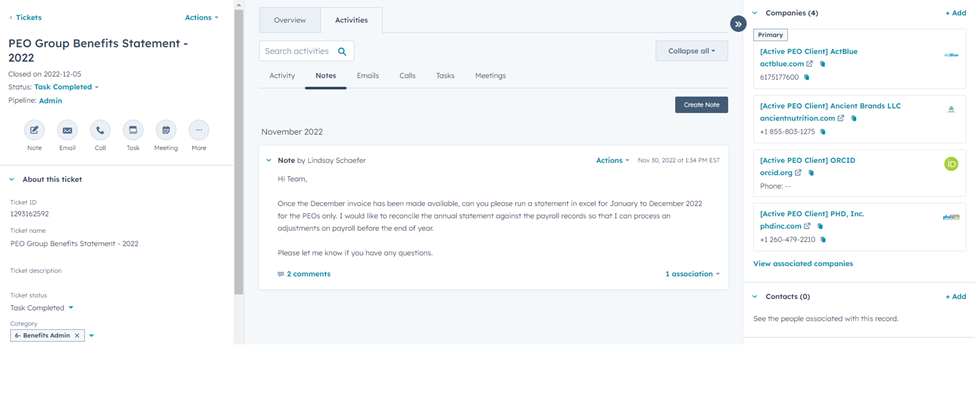
Task: Switch to the Overview tab
Action: point(290,20)
